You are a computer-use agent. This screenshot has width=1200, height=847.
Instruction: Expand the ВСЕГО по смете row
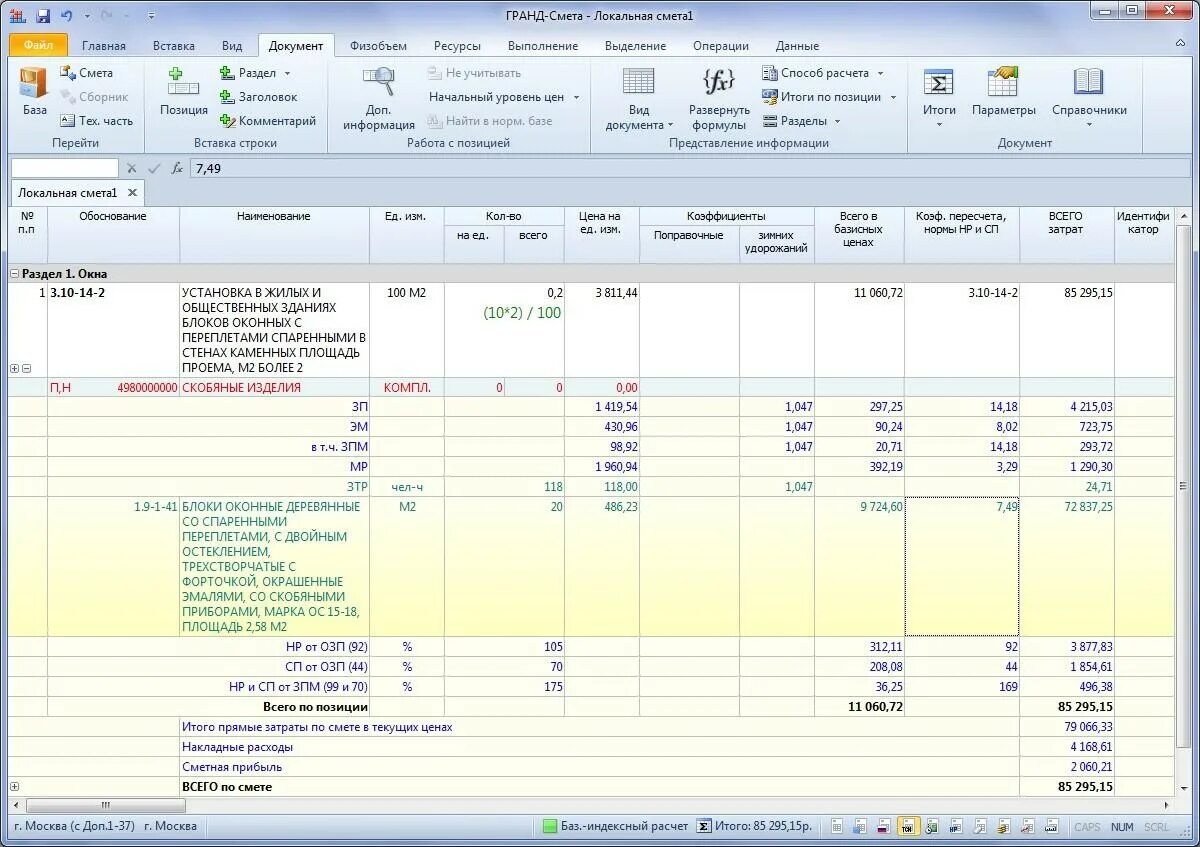pyautogui.click(x=15, y=786)
